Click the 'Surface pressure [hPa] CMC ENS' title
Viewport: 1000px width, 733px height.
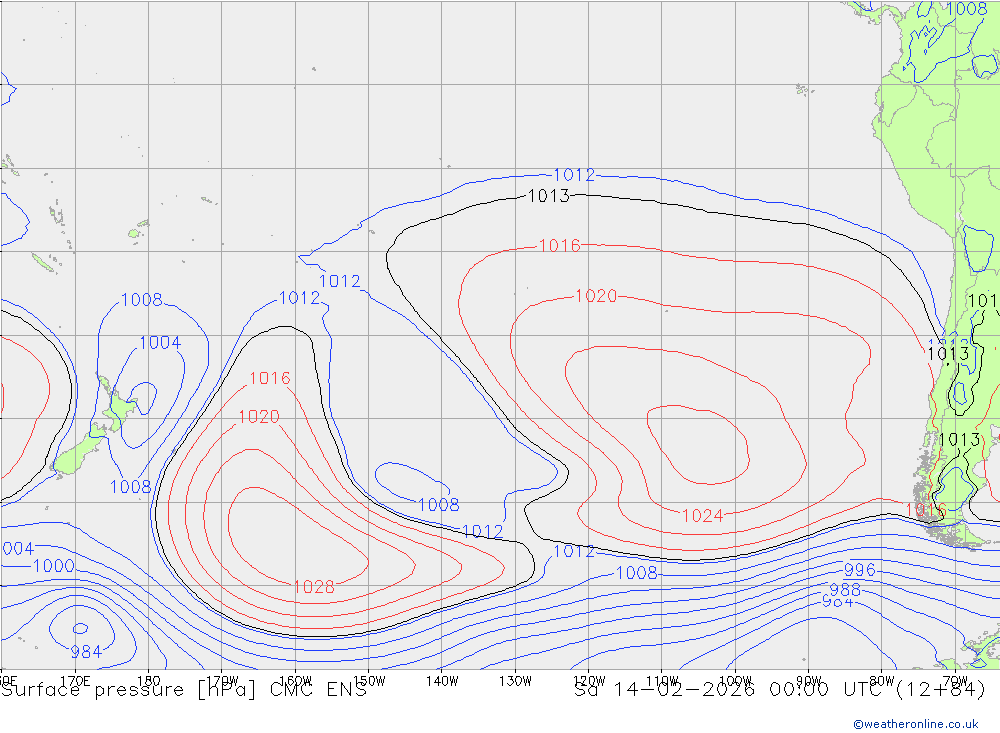pos(184,690)
